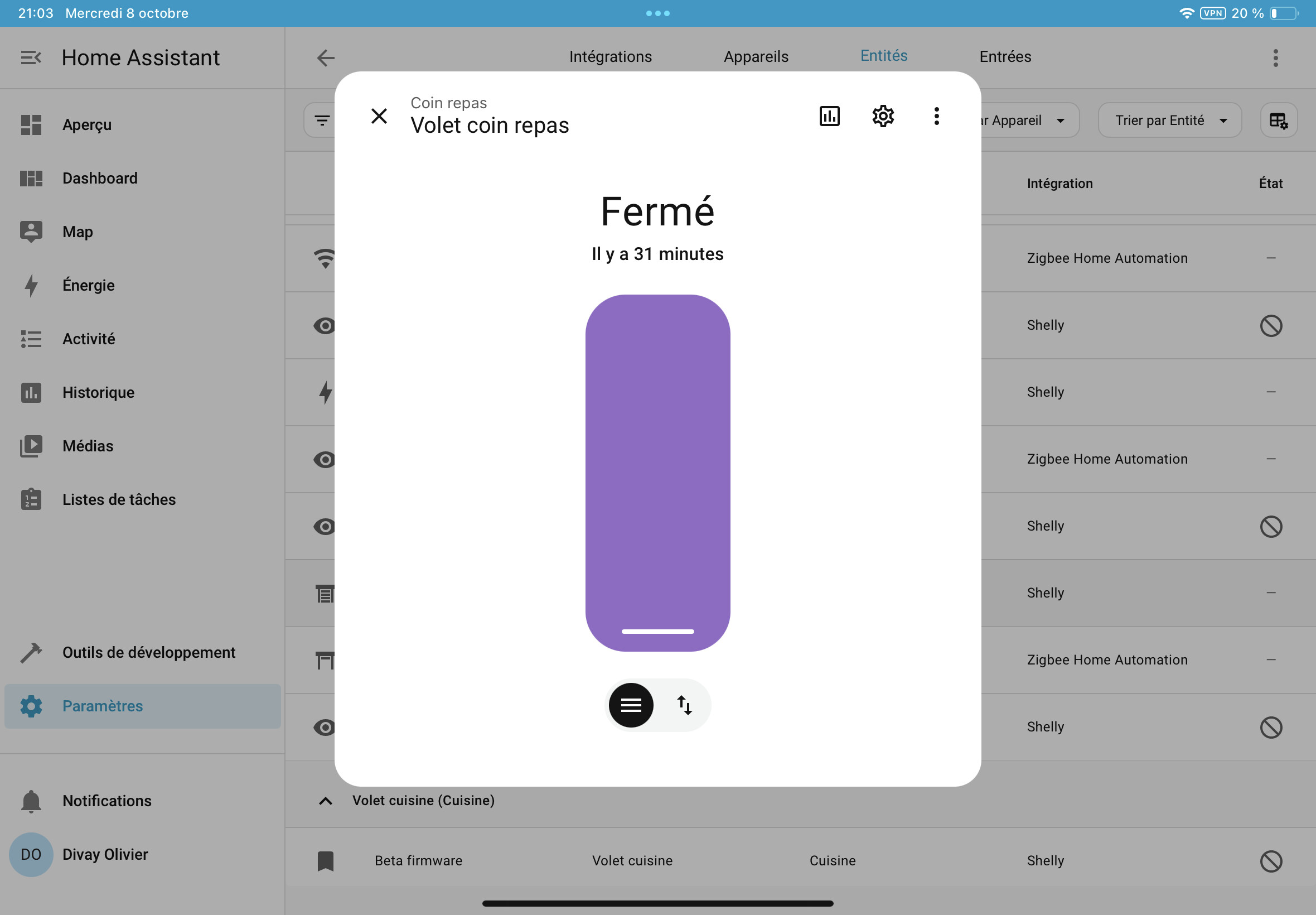Open entity settings gear icon
Viewport: 1316px width, 915px height.
tap(882, 117)
